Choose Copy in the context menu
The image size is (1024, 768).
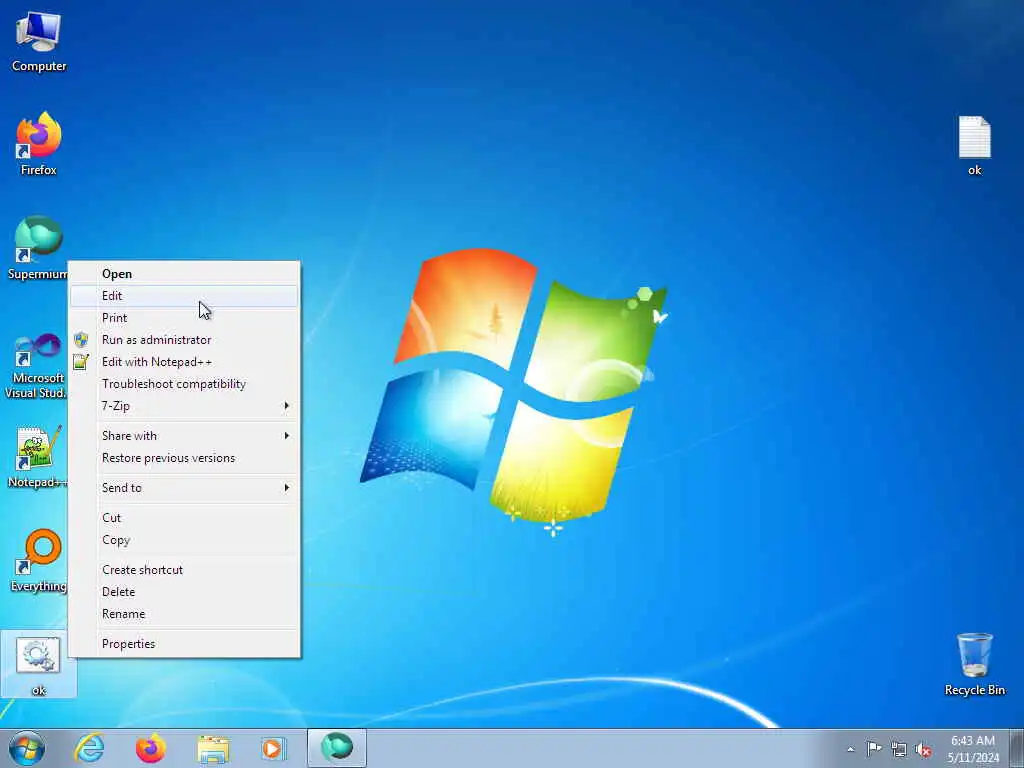point(184,540)
